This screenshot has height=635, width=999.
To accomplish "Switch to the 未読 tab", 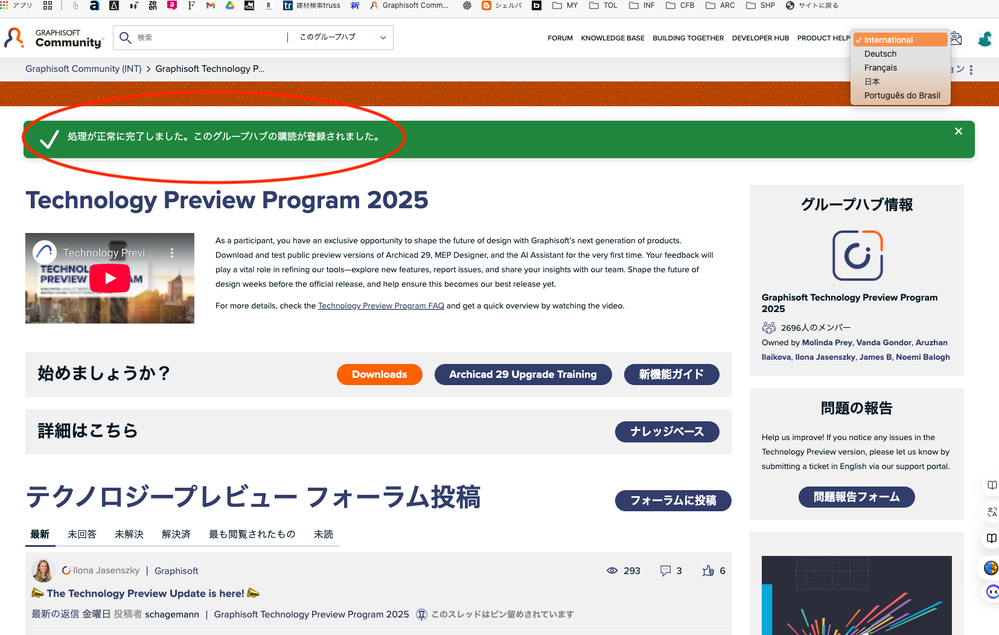I will click(324, 534).
